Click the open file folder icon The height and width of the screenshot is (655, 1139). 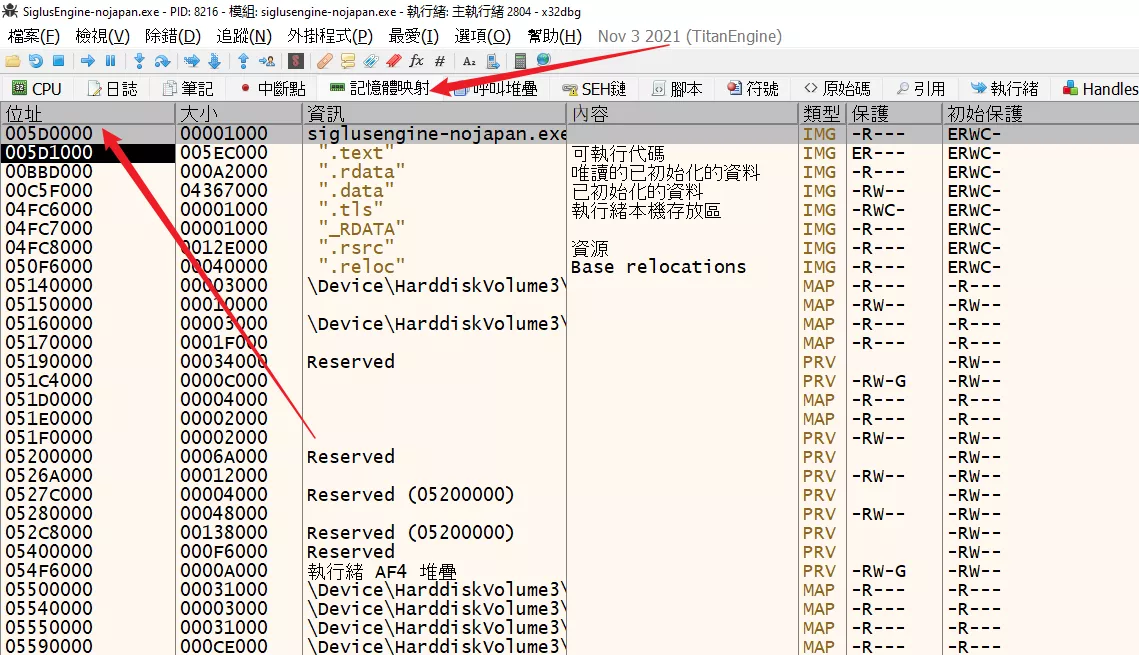14,61
